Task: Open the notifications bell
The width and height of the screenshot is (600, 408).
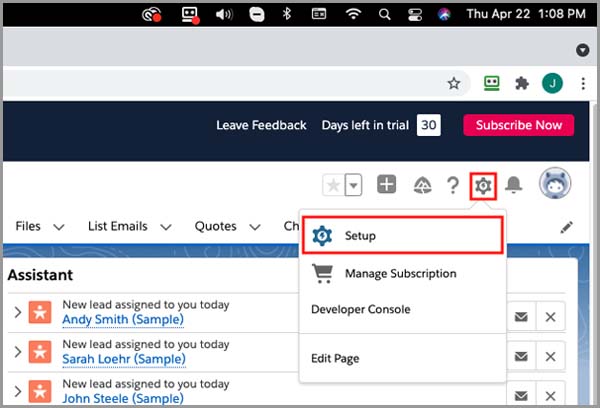Action: coord(514,185)
